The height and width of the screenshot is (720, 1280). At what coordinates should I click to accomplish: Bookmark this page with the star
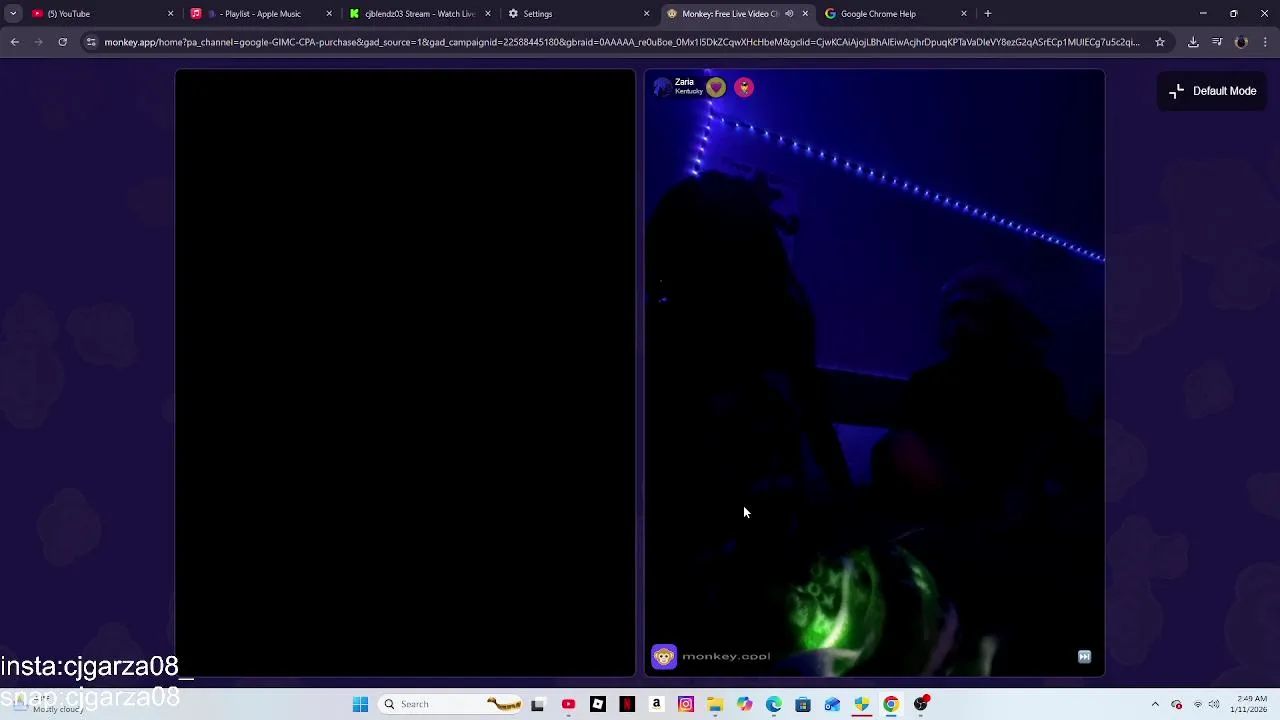click(1160, 42)
